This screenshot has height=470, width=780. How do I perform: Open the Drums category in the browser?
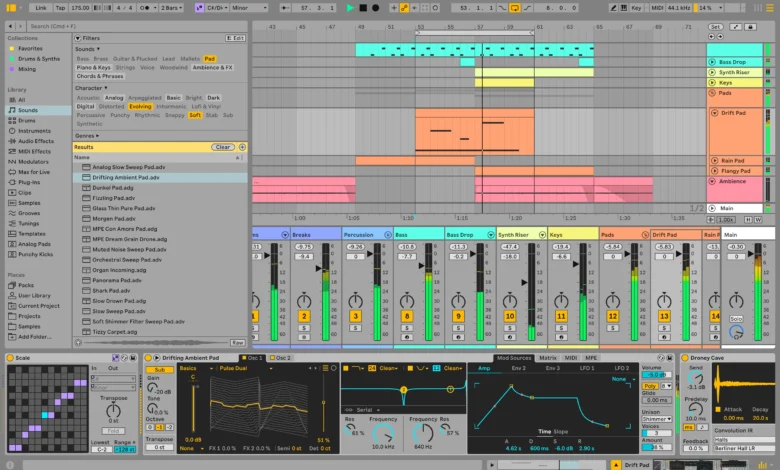[x=27, y=121]
